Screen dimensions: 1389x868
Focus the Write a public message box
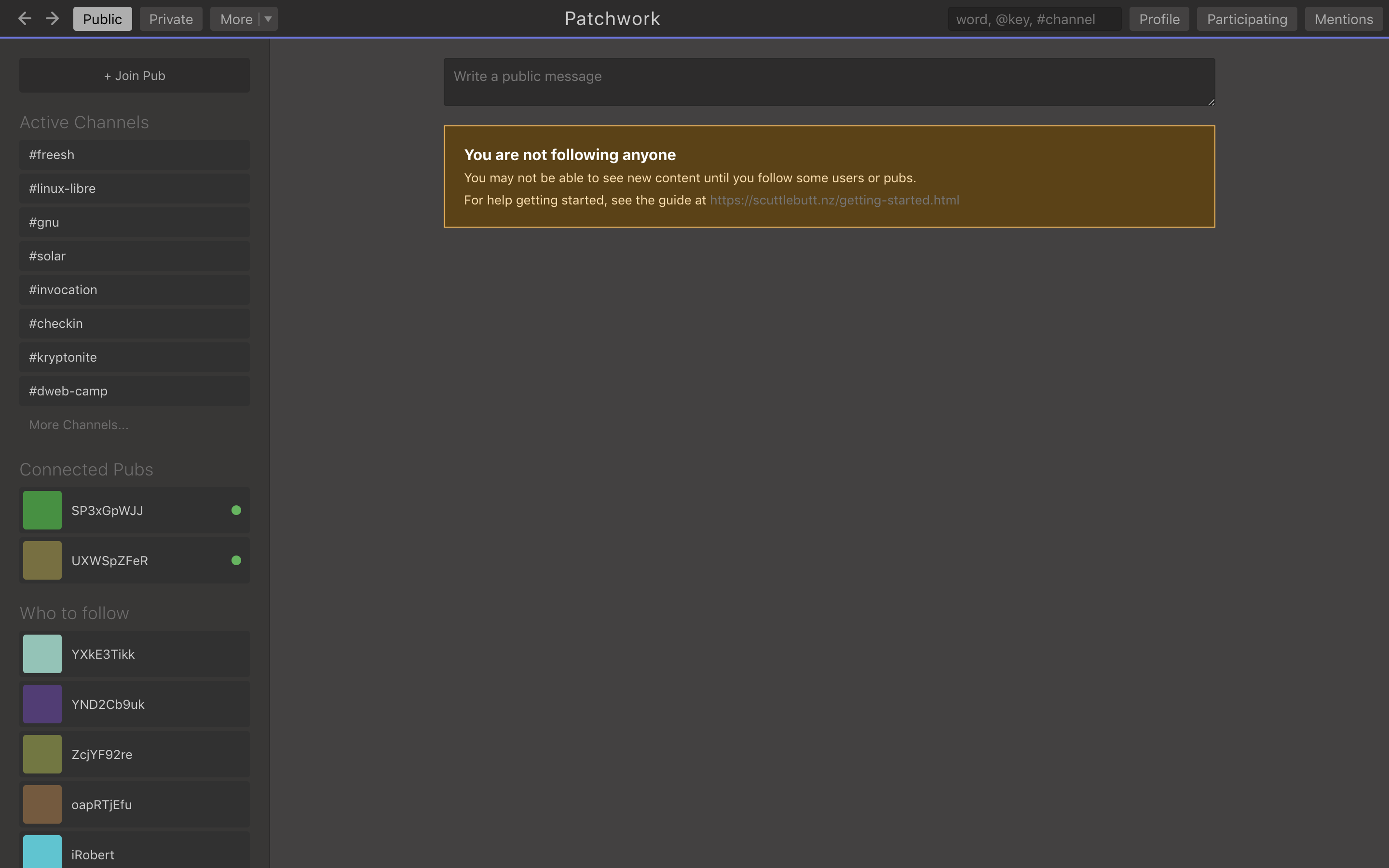point(829,81)
